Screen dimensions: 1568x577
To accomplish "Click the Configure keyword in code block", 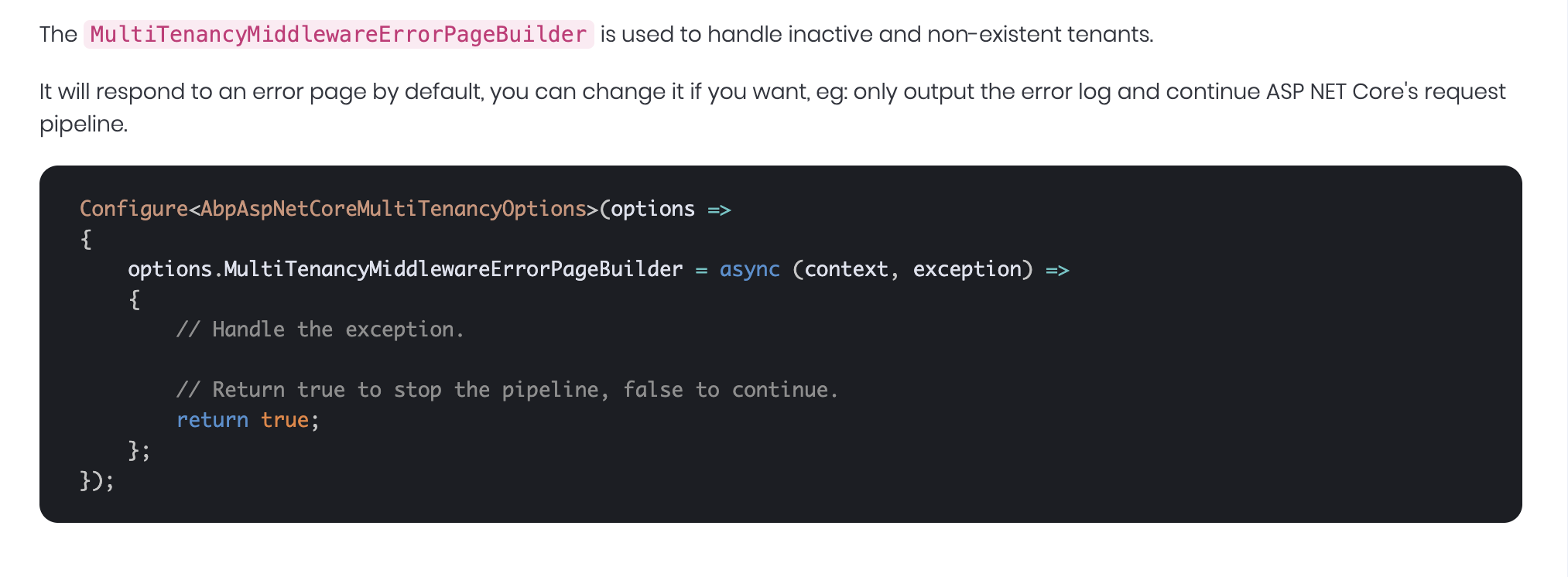I will point(133,209).
